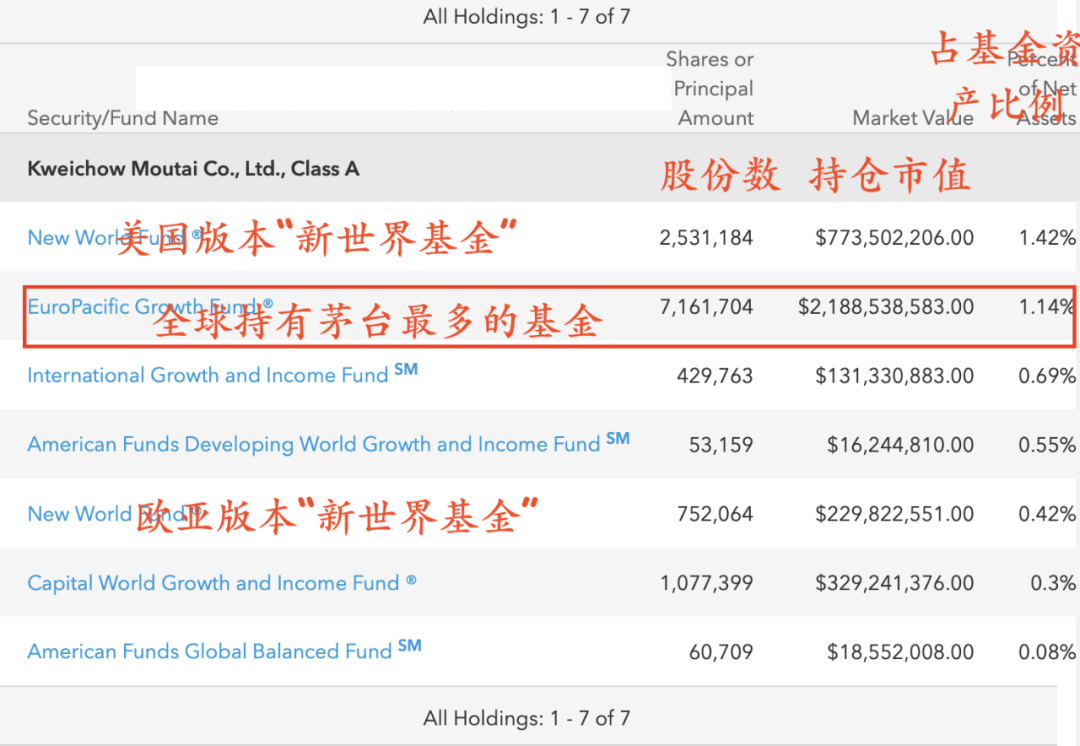Click the Shares or Principal Amount header
The image size is (1080, 746).
710,88
